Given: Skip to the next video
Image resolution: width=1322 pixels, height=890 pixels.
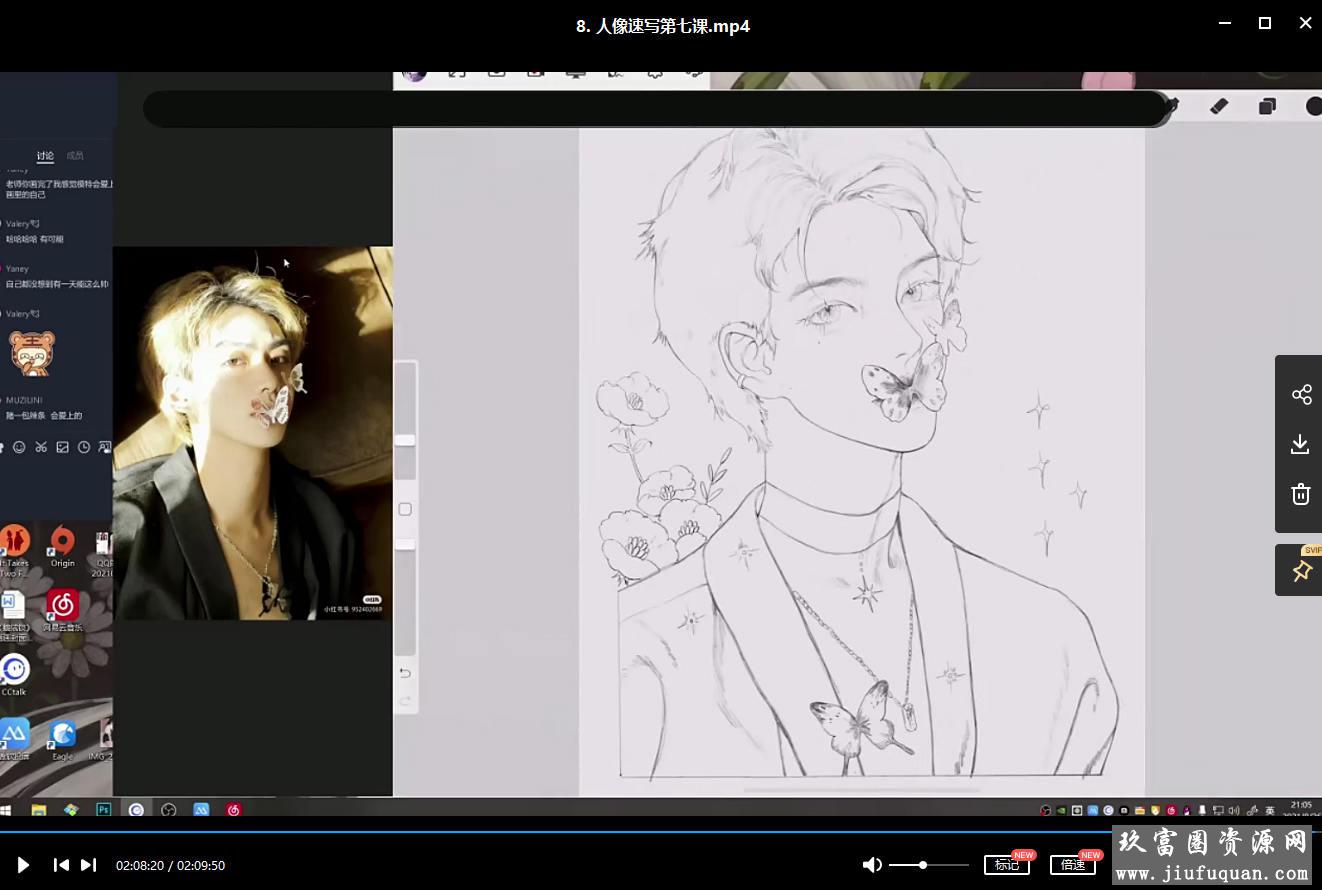Looking at the screenshot, I should (x=89, y=865).
